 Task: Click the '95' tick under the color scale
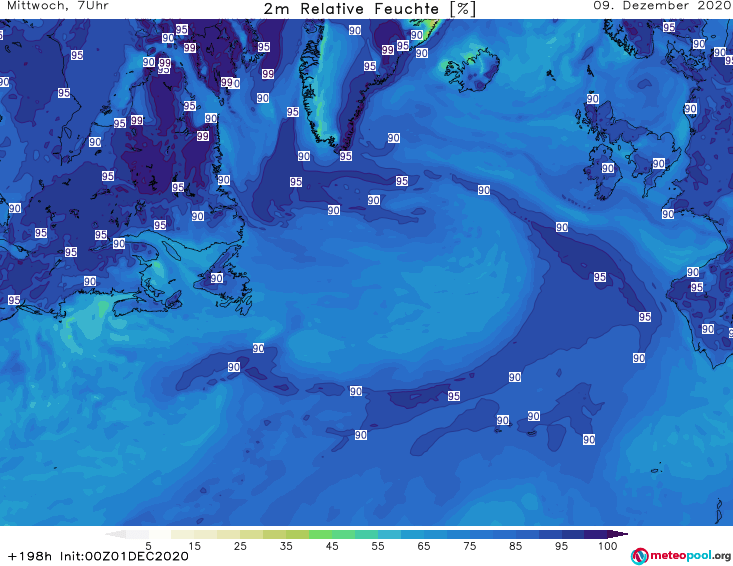pyautogui.click(x=561, y=546)
